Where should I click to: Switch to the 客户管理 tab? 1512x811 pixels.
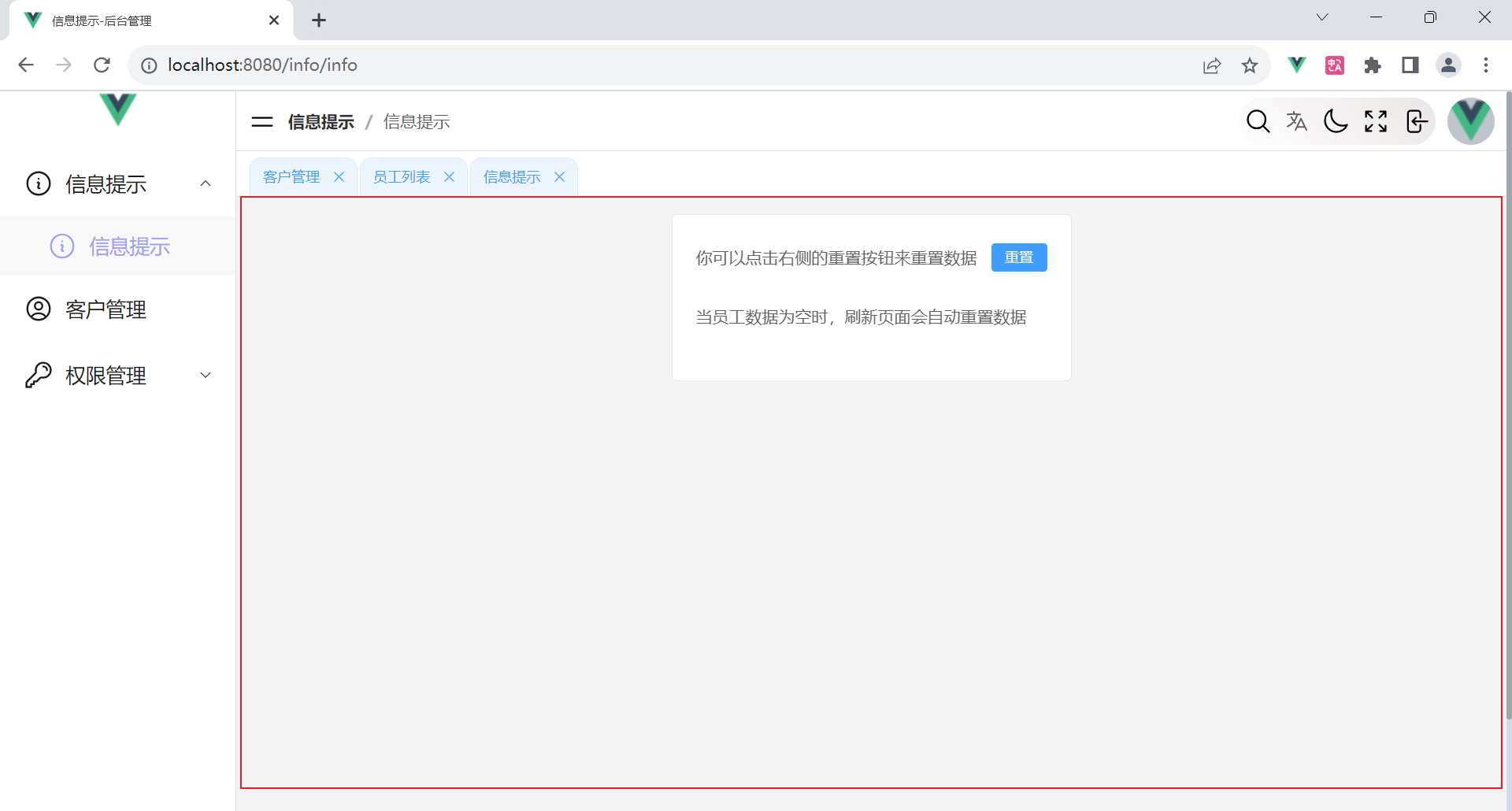point(291,177)
